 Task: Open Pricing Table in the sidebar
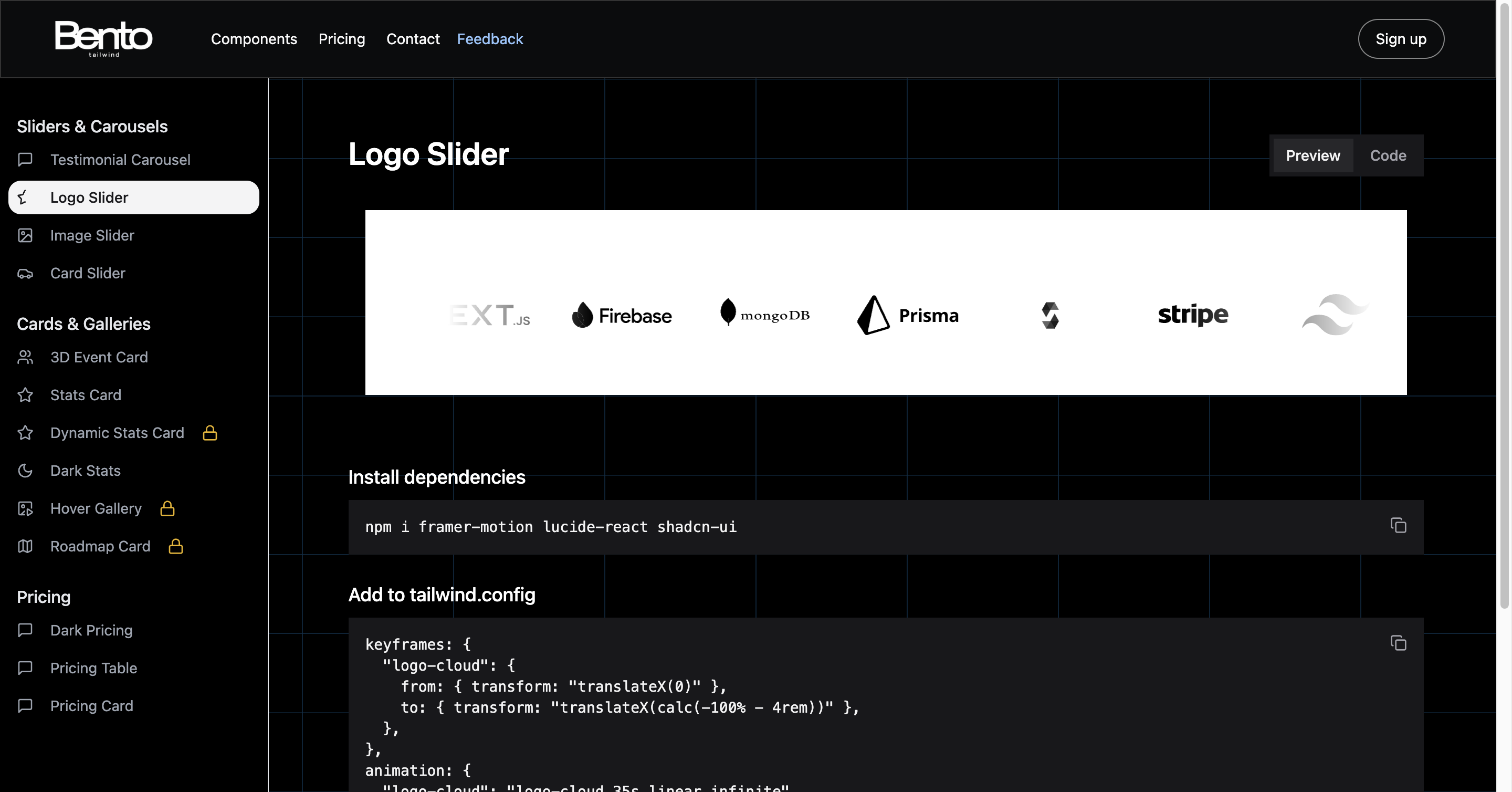click(133, 668)
